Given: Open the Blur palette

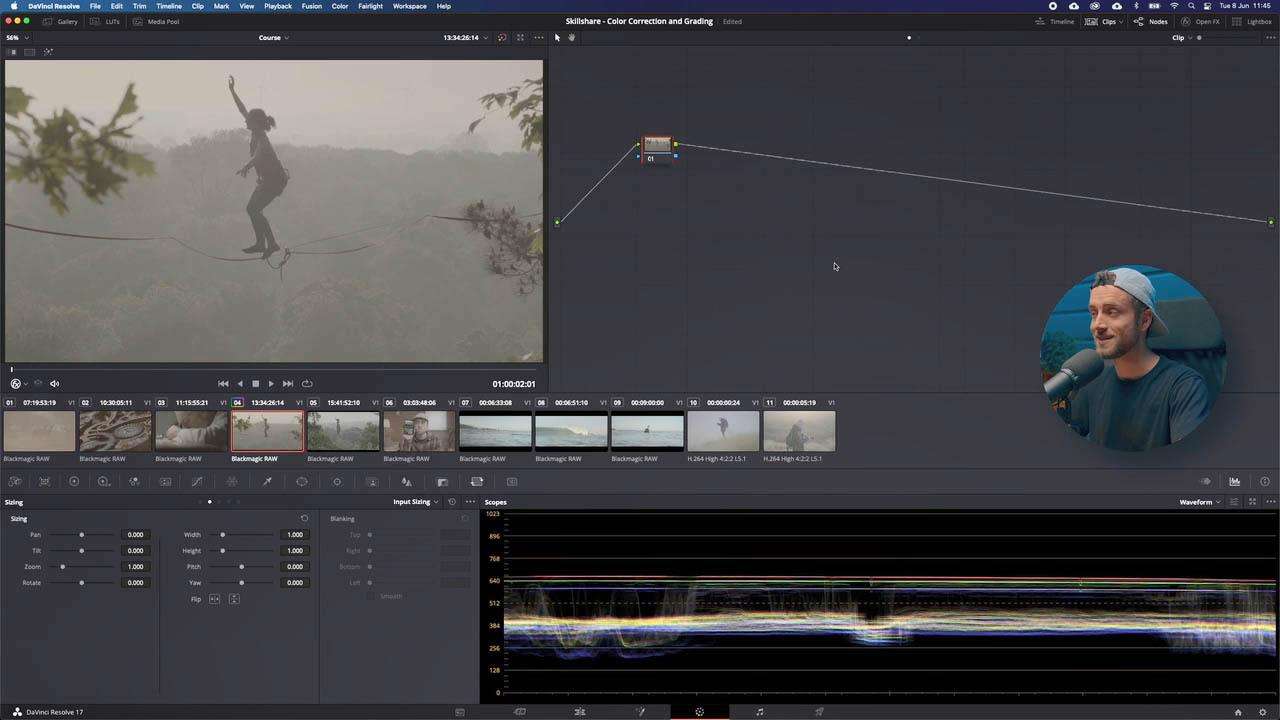Looking at the screenshot, I should 406,482.
